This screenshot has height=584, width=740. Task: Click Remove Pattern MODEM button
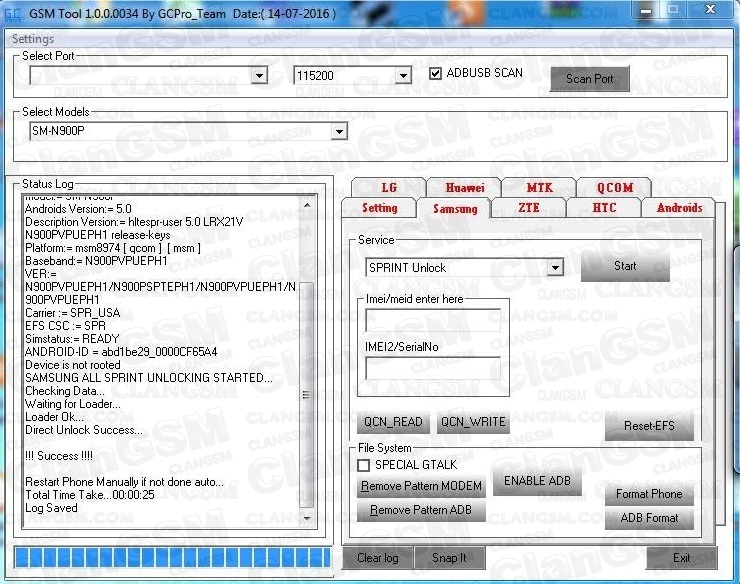(421, 486)
